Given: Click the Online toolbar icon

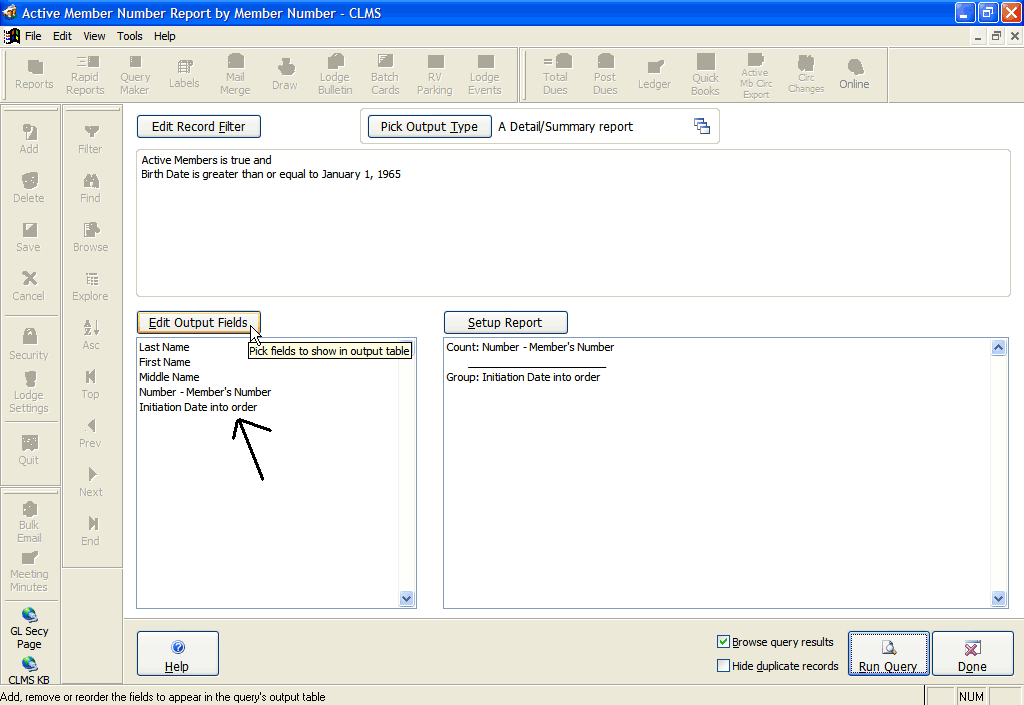Looking at the screenshot, I should [854, 73].
